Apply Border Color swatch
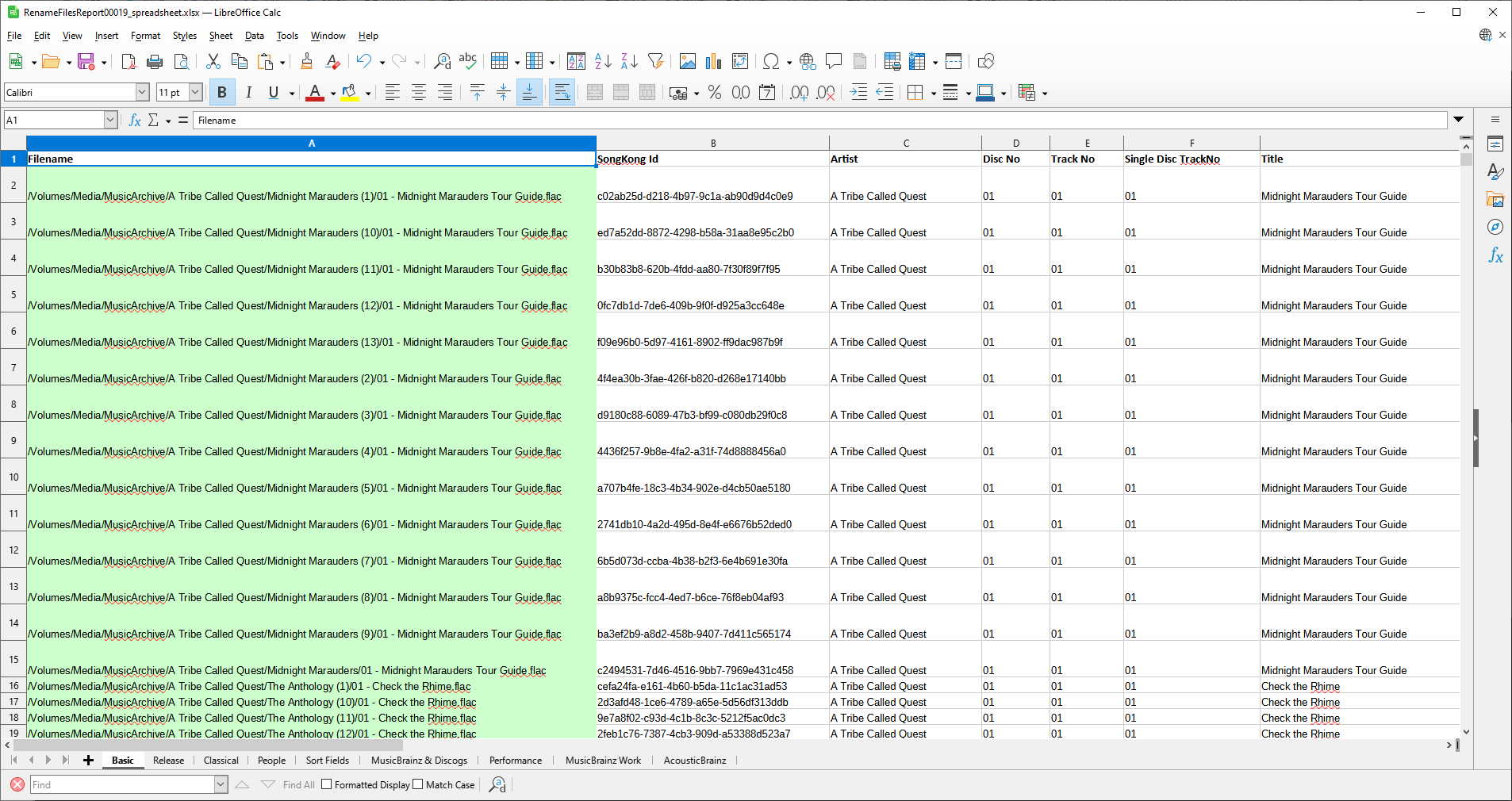The height and width of the screenshot is (801, 1512). (985, 93)
